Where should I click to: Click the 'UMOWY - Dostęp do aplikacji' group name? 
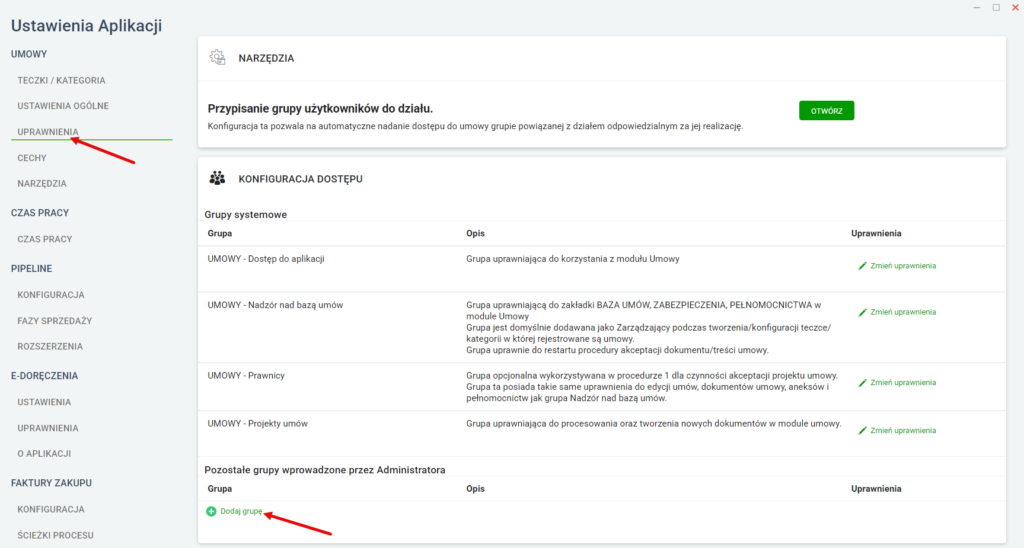(266, 259)
